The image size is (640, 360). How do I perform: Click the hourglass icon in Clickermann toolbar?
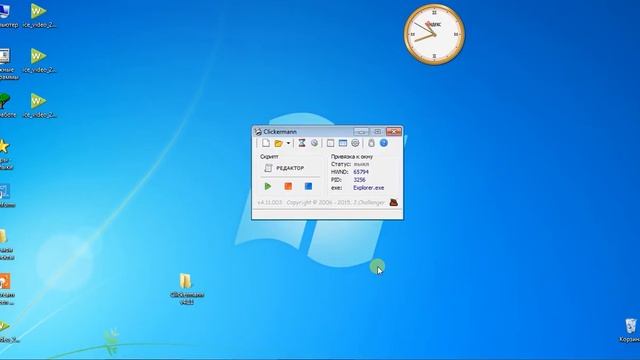302,143
